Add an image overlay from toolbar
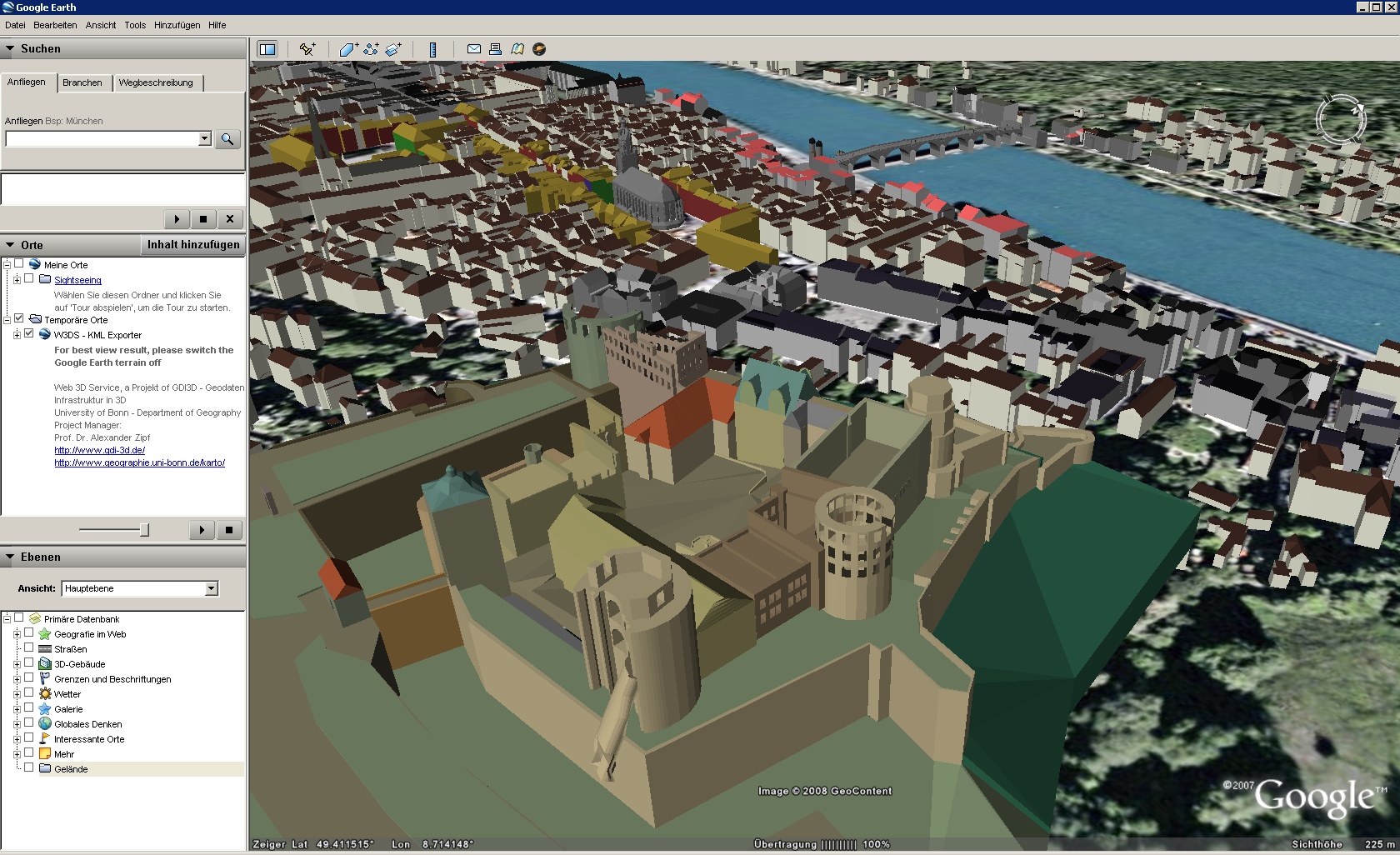1400x855 pixels. point(393,49)
